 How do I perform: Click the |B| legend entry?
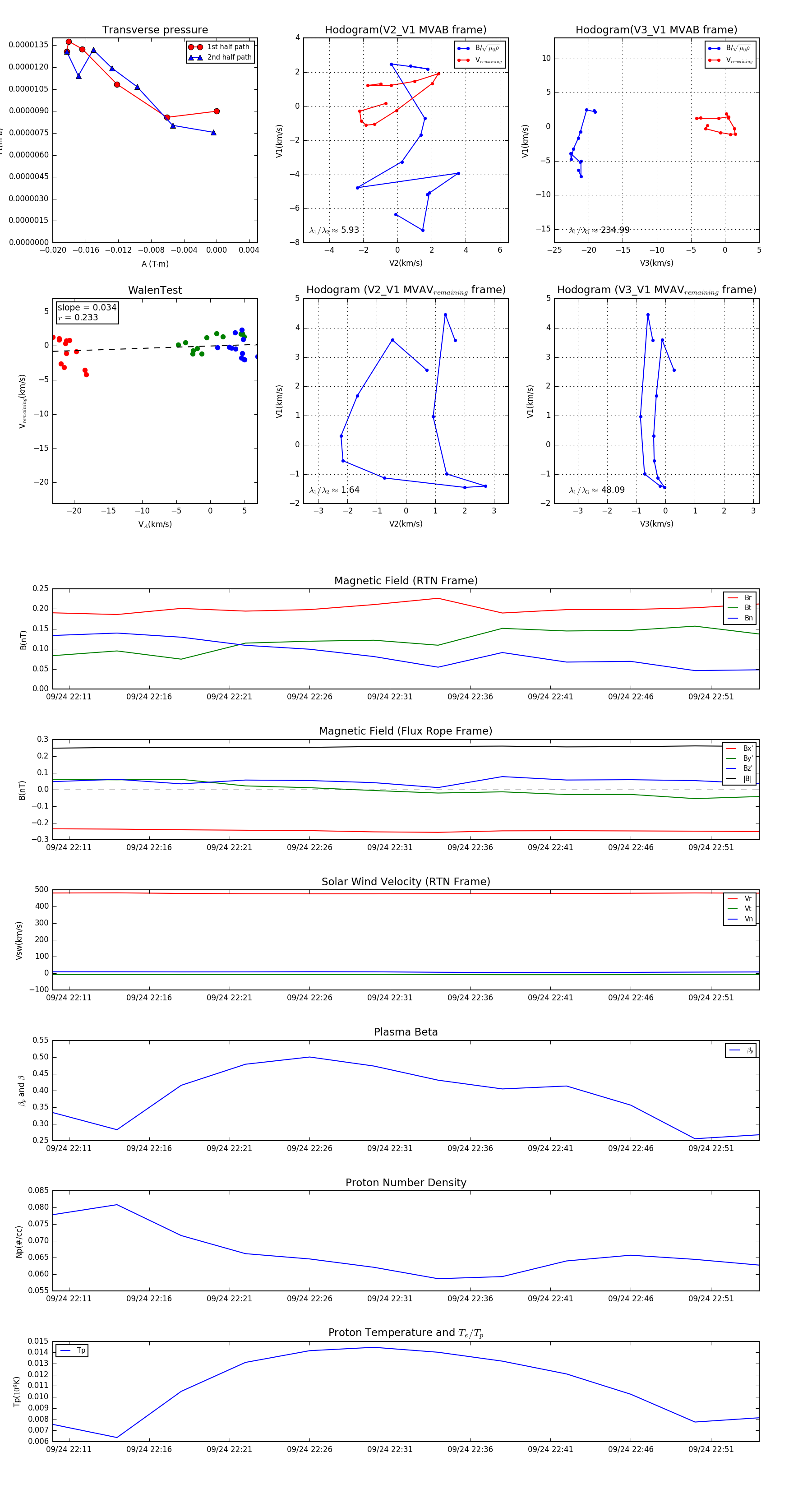(740, 779)
